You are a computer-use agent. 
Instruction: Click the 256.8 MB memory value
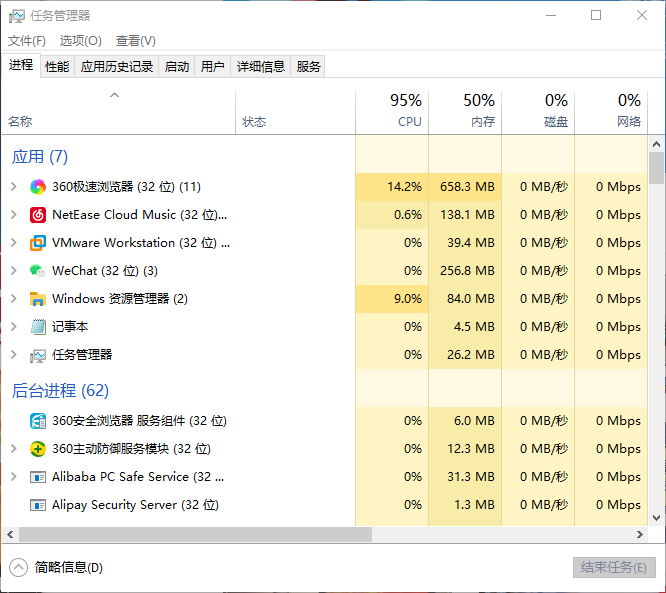pos(467,271)
